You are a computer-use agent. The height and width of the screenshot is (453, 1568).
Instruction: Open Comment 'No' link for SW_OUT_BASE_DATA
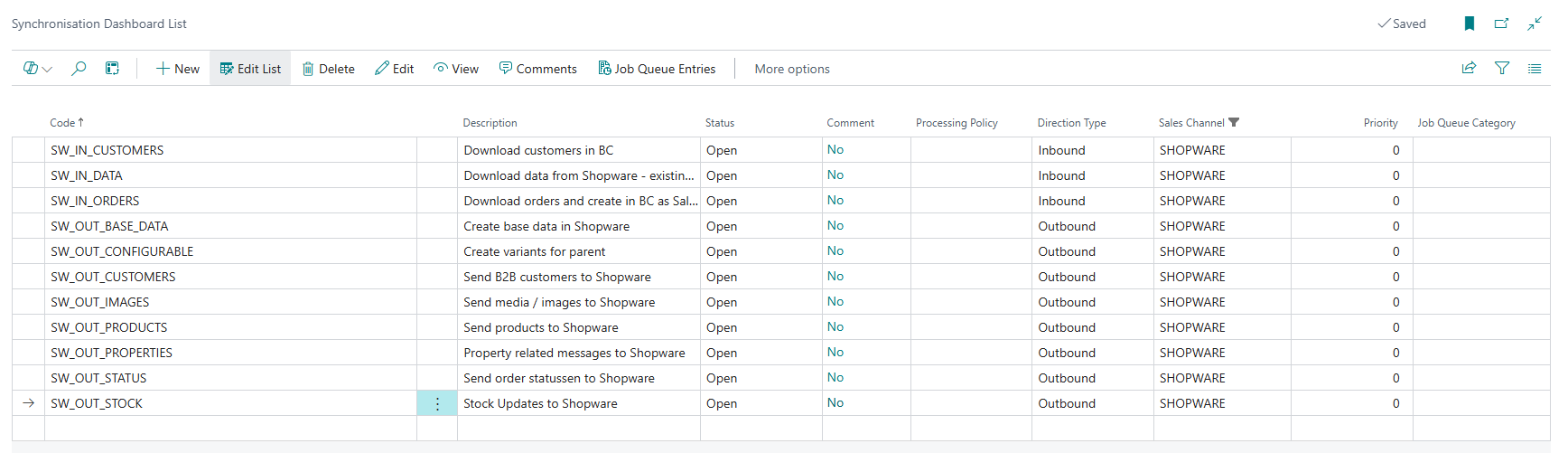pos(835,225)
